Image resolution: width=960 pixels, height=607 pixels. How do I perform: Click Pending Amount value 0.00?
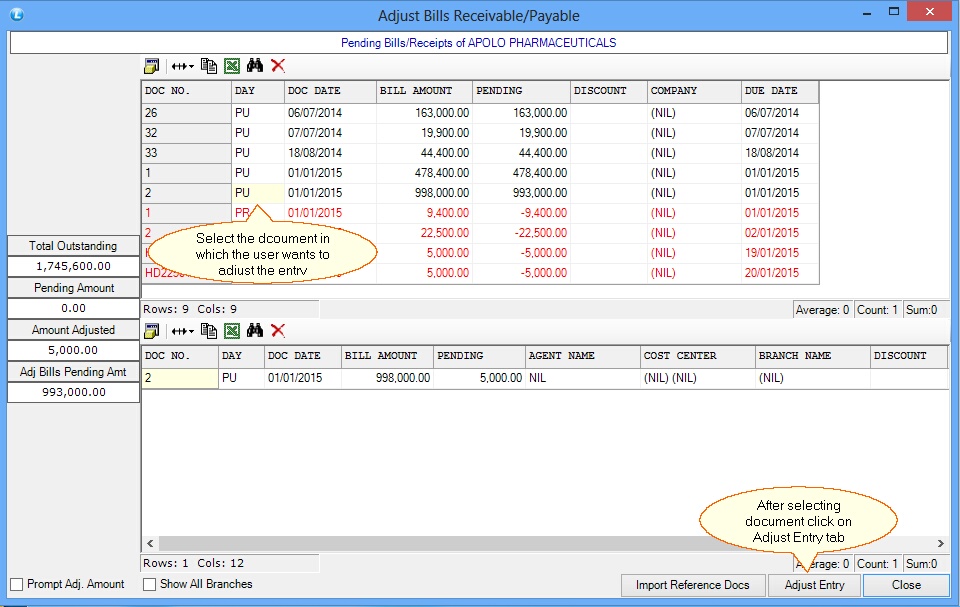pyautogui.click(x=73, y=308)
